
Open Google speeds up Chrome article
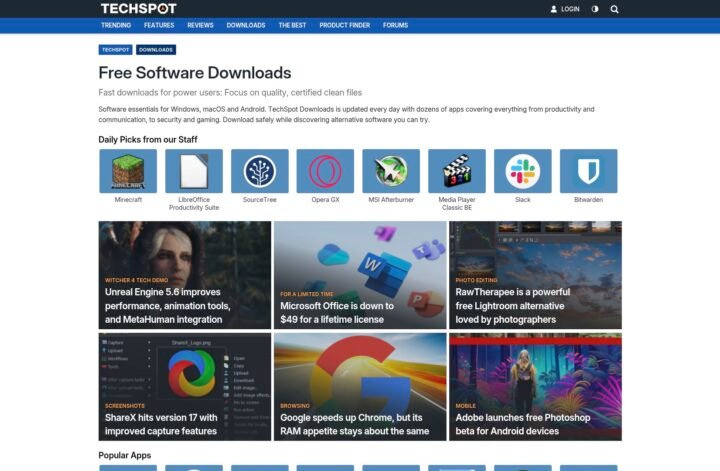point(360,387)
